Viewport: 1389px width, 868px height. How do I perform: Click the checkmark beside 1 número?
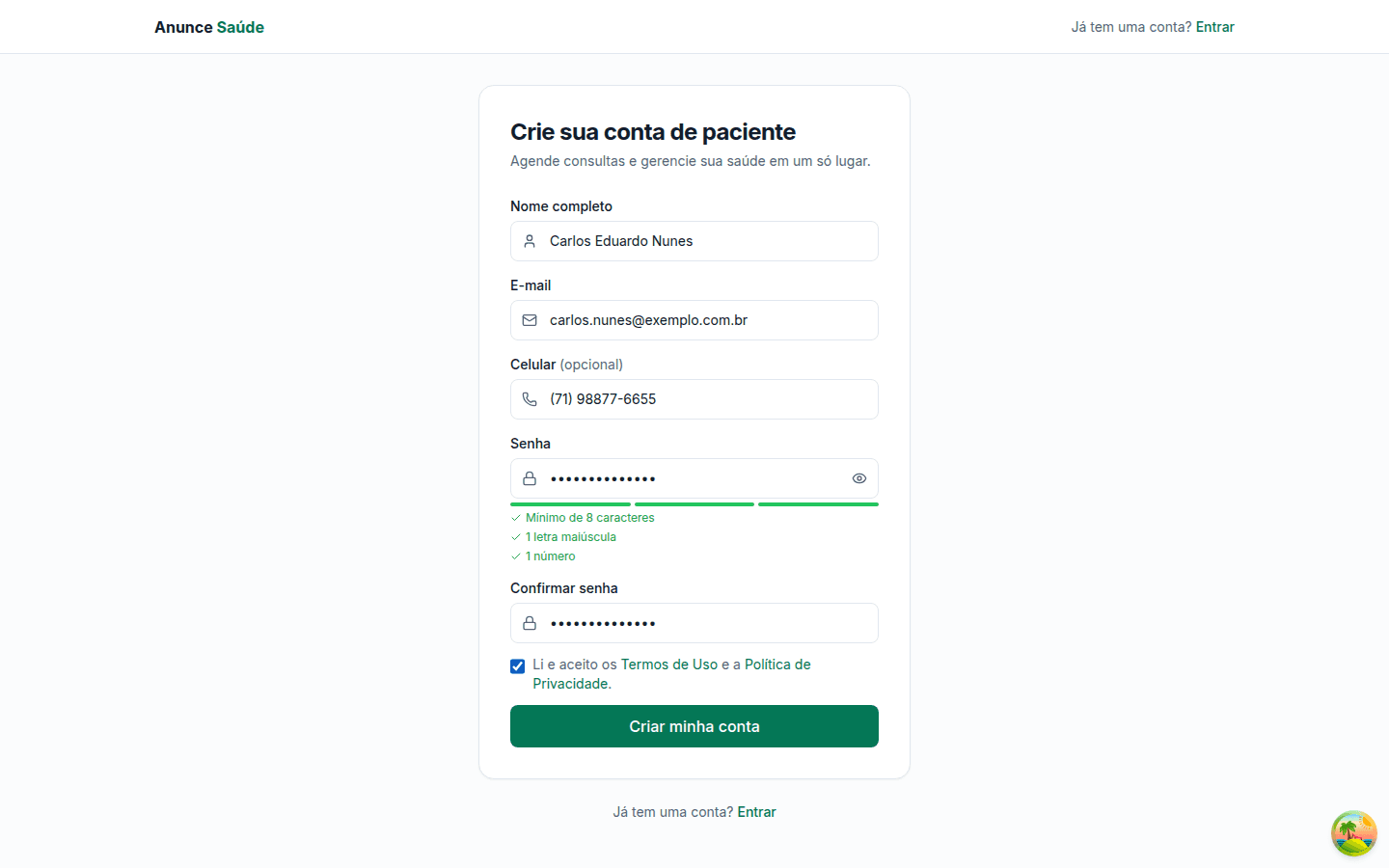516,556
